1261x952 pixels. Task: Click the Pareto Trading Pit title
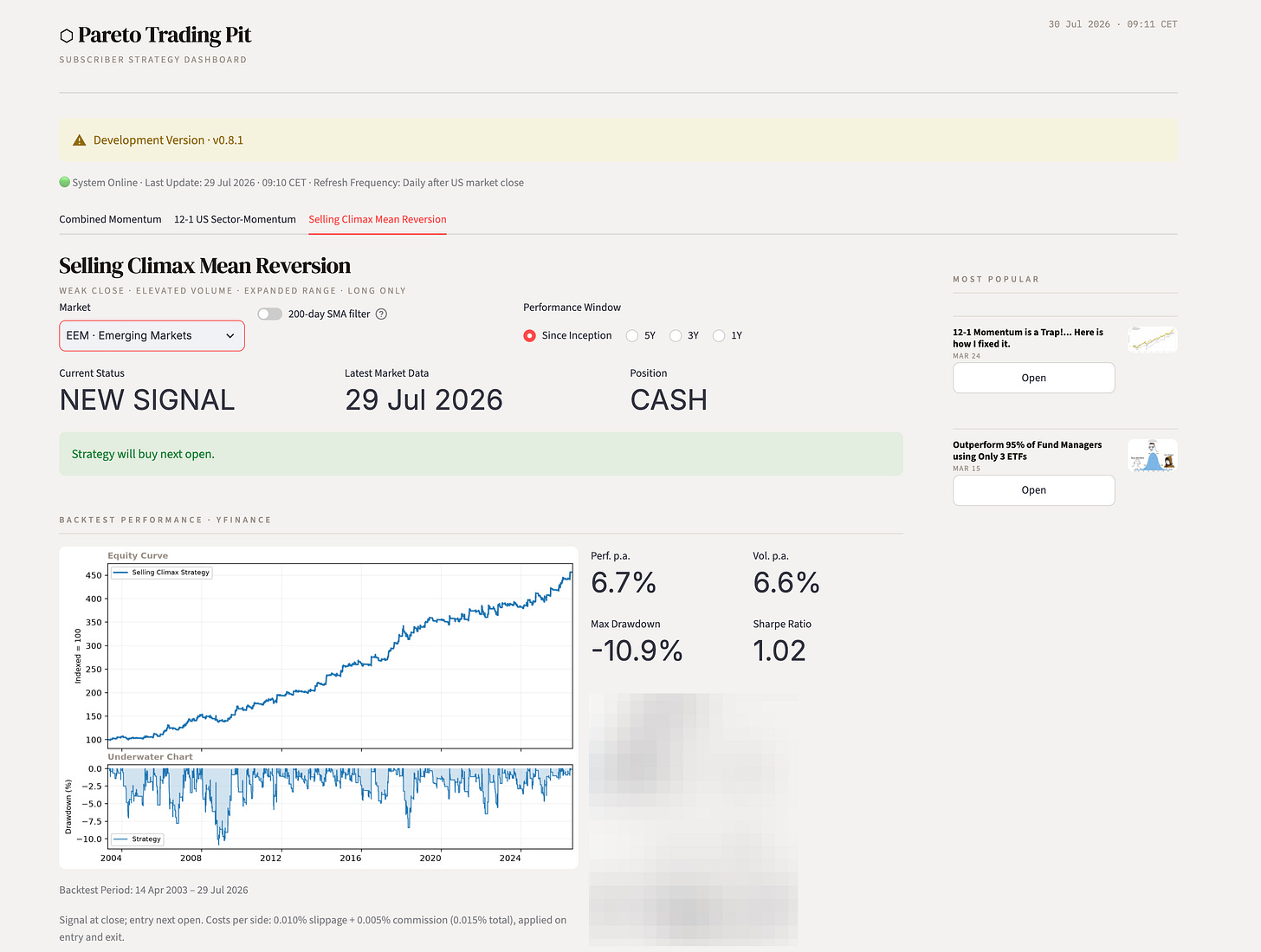click(x=165, y=35)
